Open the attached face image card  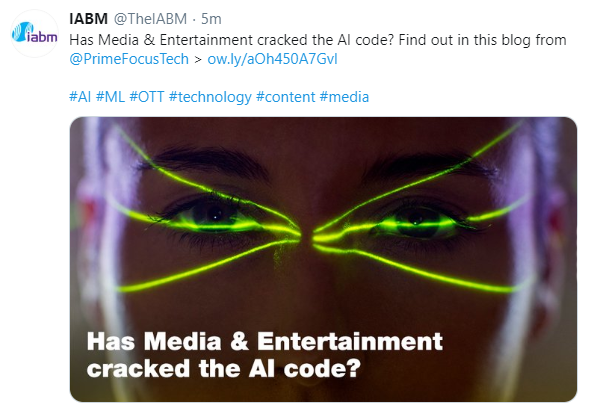(323, 259)
